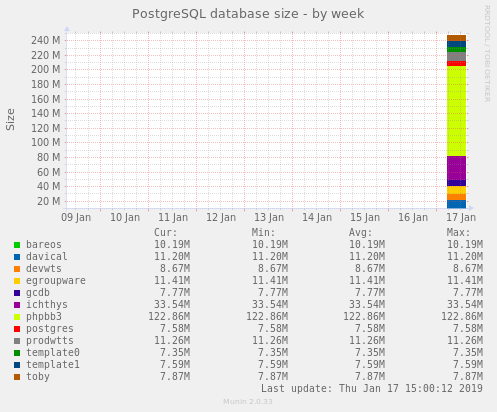Click the egroupware yellow segment in the bar
The height and width of the screenshot is (412, 497).
(456, 190)
